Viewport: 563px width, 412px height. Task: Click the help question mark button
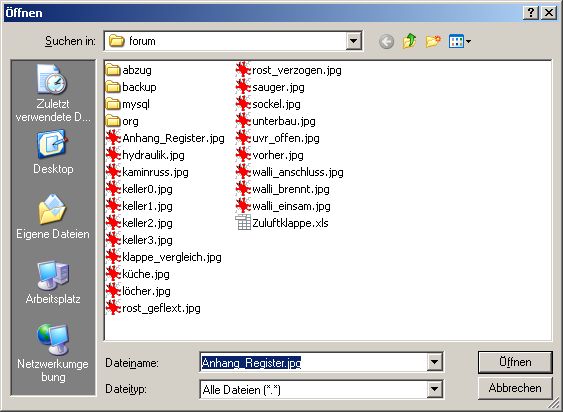click(531, 13)
